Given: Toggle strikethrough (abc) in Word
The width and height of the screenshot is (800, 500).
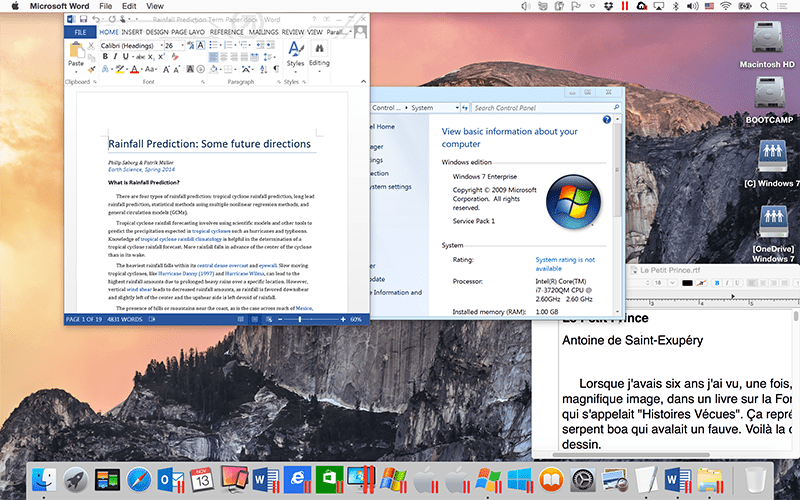Looking at the screenshot, I should coord(140,57).
